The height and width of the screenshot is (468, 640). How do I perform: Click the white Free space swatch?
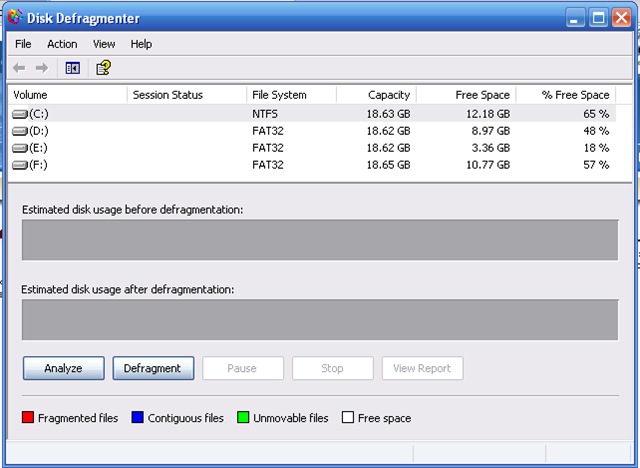coord(348,417)
